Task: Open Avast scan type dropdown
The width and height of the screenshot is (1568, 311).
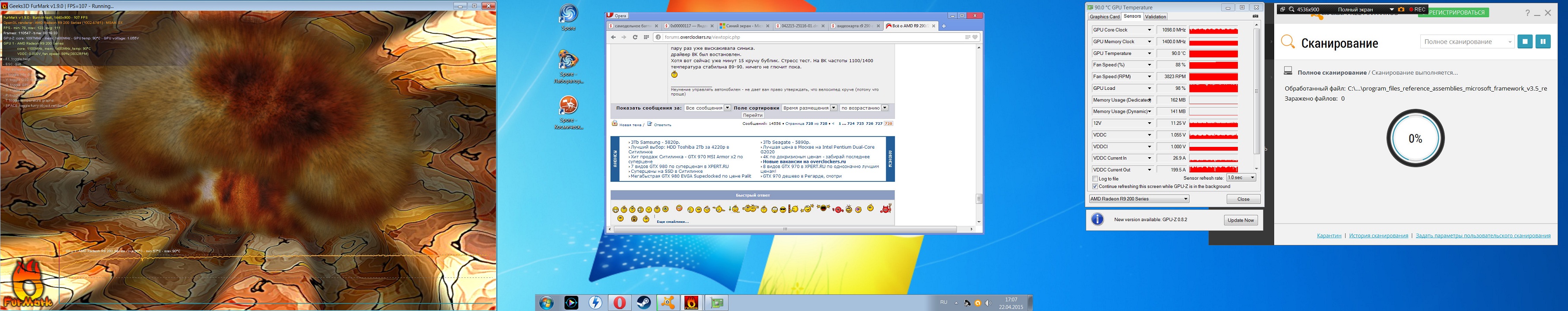Action: tap(1467, 41)
